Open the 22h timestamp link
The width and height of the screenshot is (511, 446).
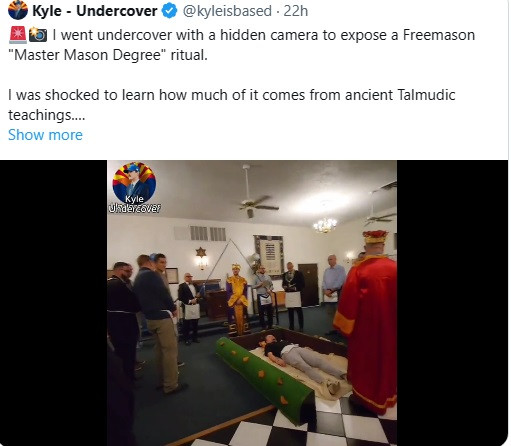296,11
